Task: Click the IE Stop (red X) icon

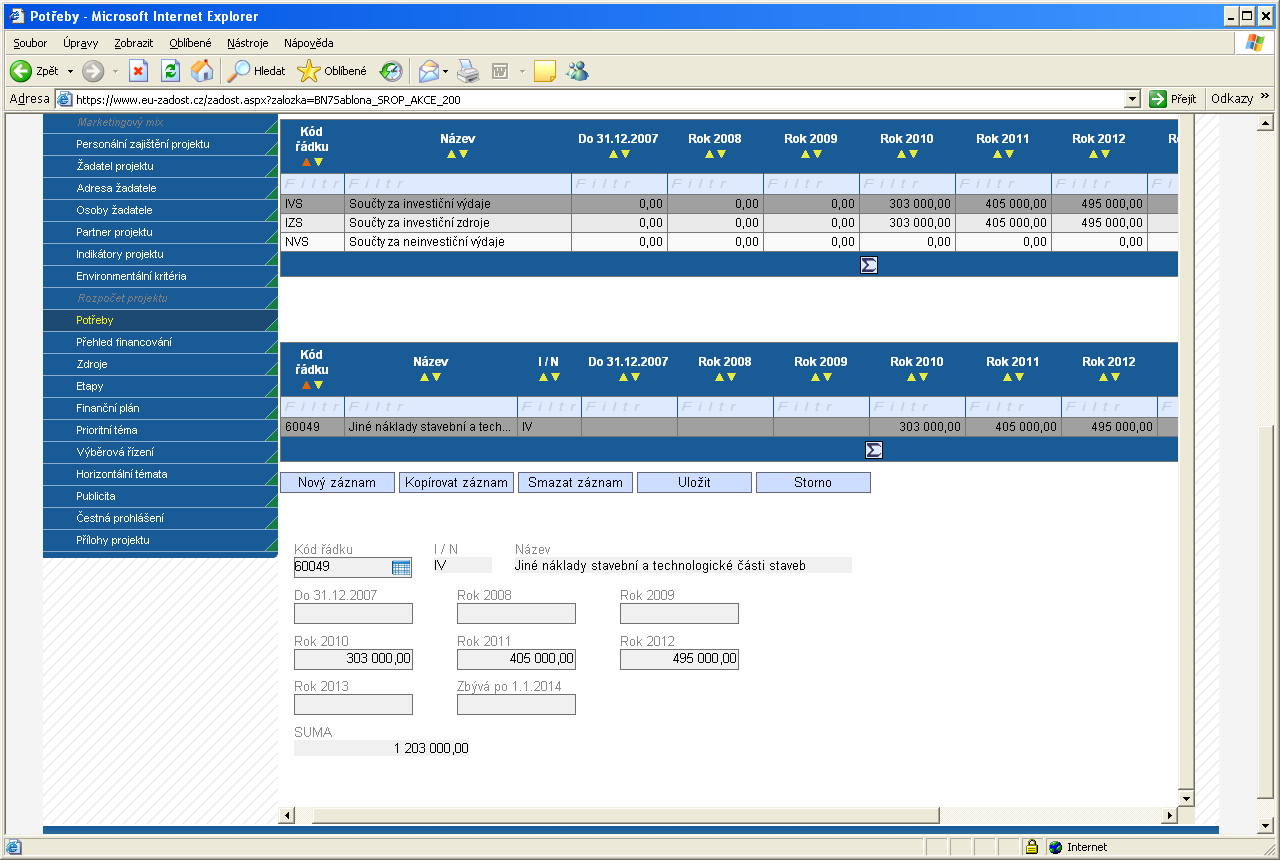Action: coord(139,71)
